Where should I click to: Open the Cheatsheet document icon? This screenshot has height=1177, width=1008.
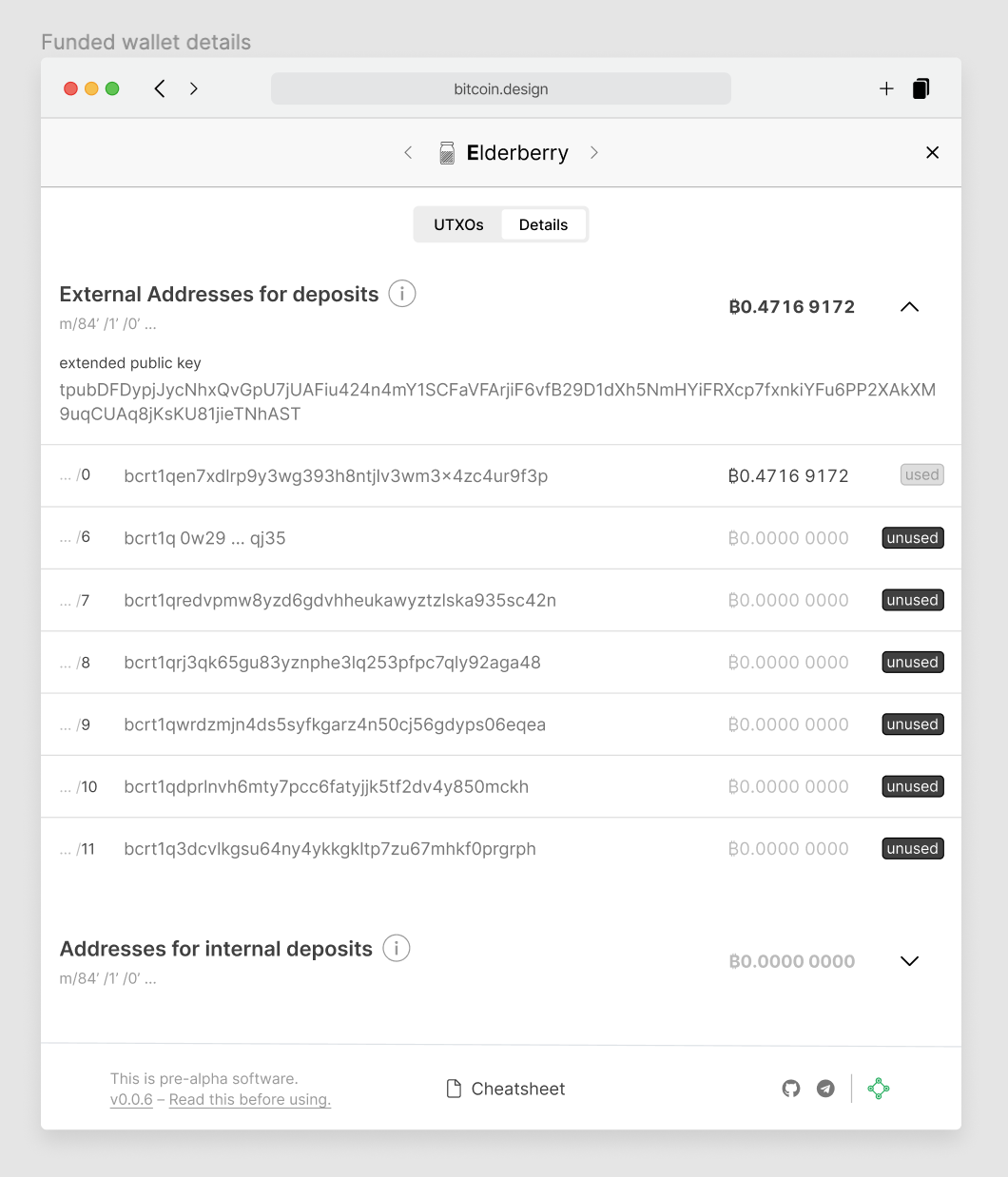pos(454,1089)
